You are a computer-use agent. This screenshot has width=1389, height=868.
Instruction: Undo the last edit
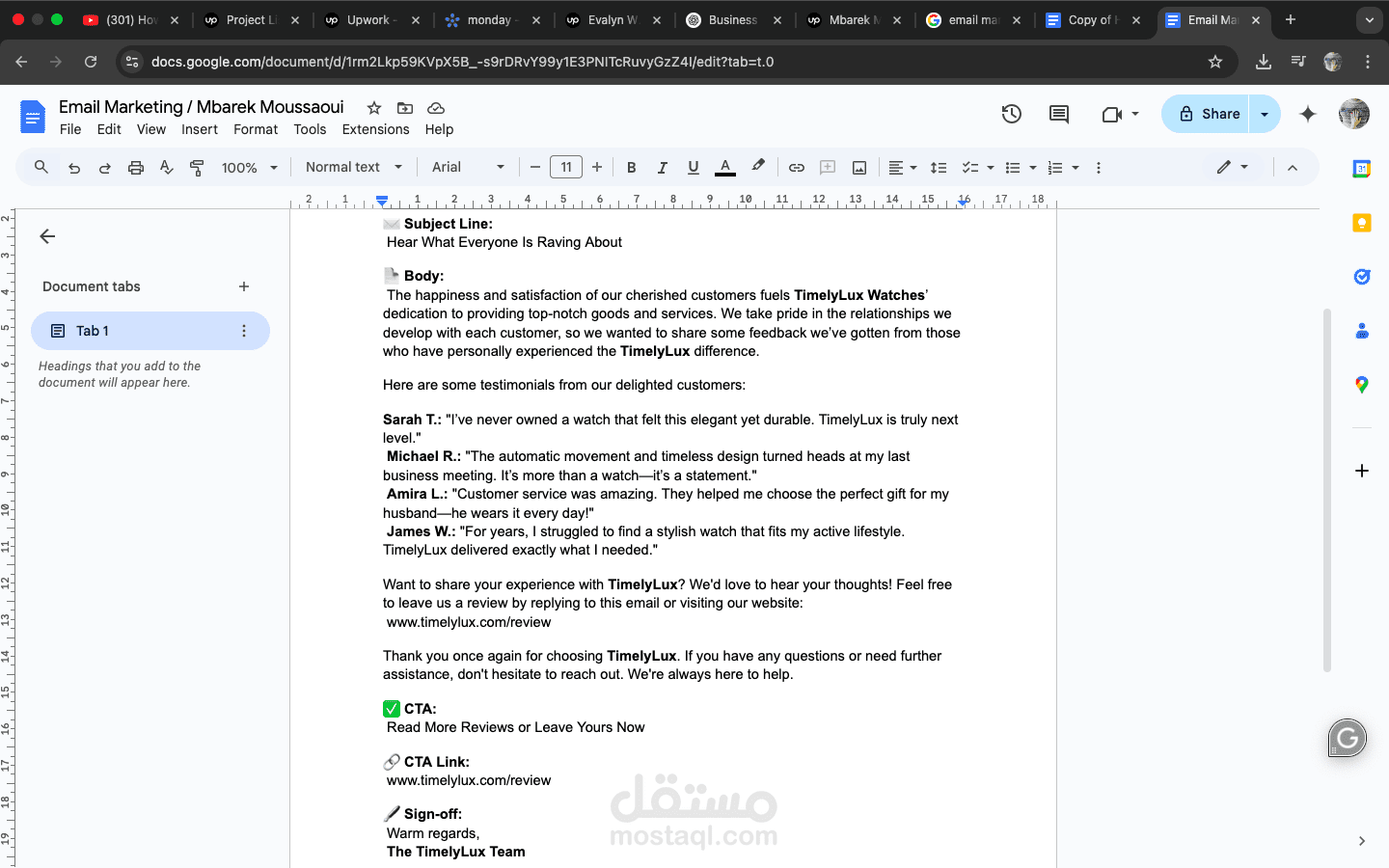point(74,168)
